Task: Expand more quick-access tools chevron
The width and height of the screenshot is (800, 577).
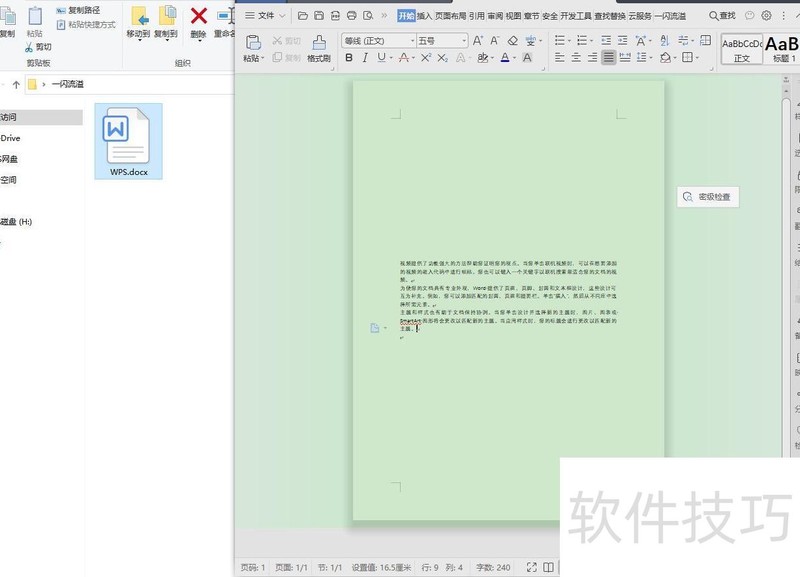Action: (384, 16)
